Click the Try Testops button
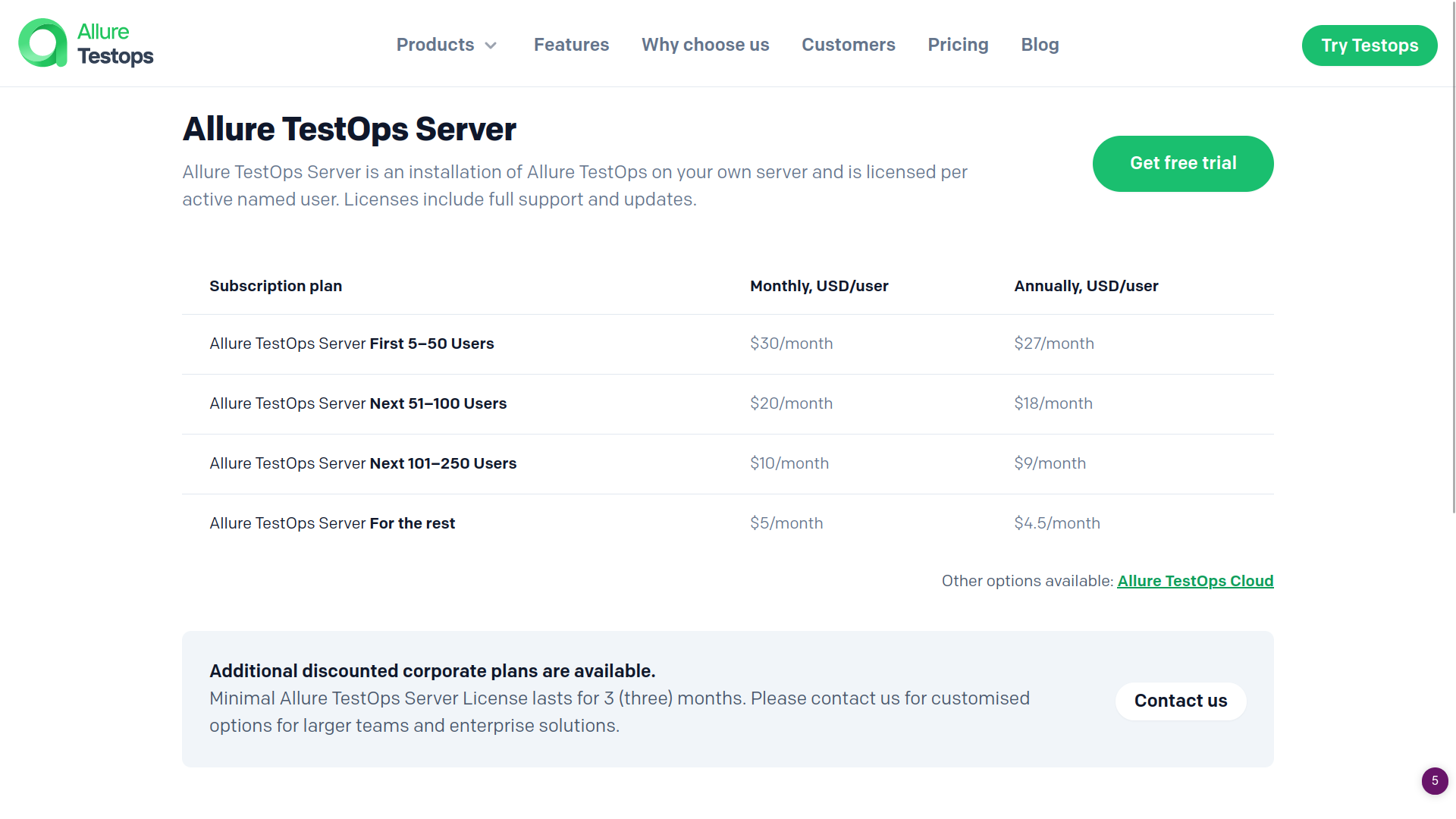The height and width of the screenshot is (819, 1456). tap(1369, 45)
